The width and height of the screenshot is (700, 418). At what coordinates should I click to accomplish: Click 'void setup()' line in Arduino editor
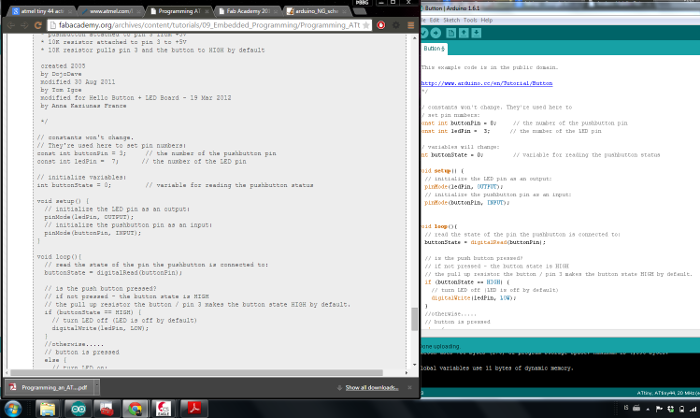442,171
